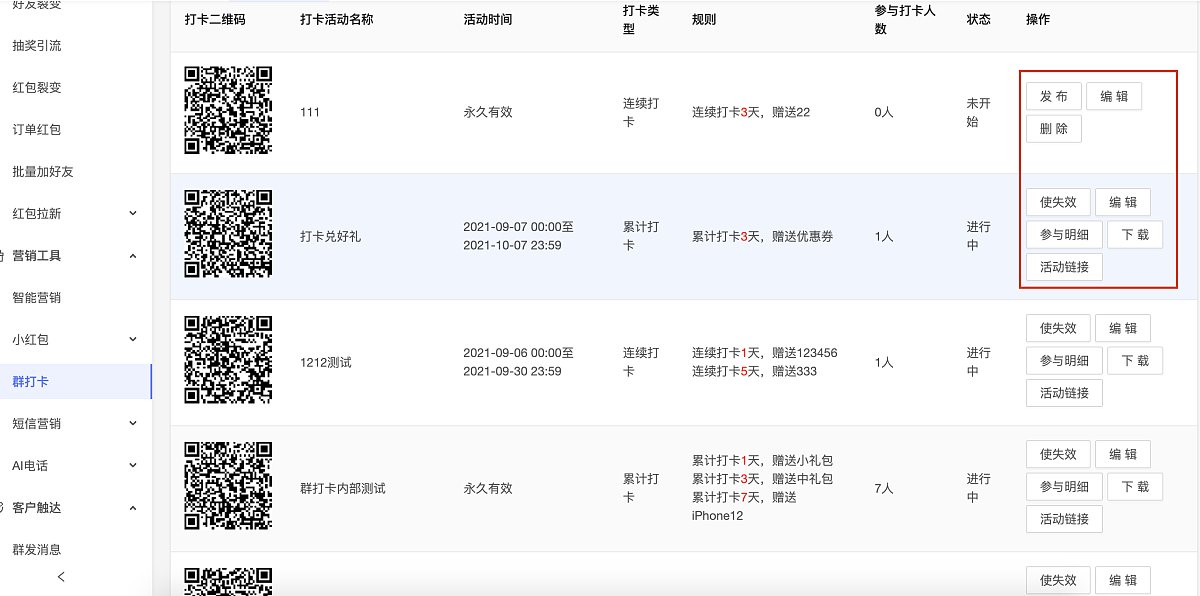Click 下载 for 1212测试
The width and height of the screenshot is (1200, 596).
coord(1135,361)
